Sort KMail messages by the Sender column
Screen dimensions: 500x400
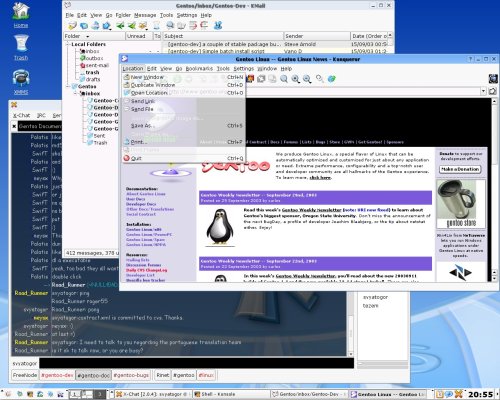pos(317,36)
